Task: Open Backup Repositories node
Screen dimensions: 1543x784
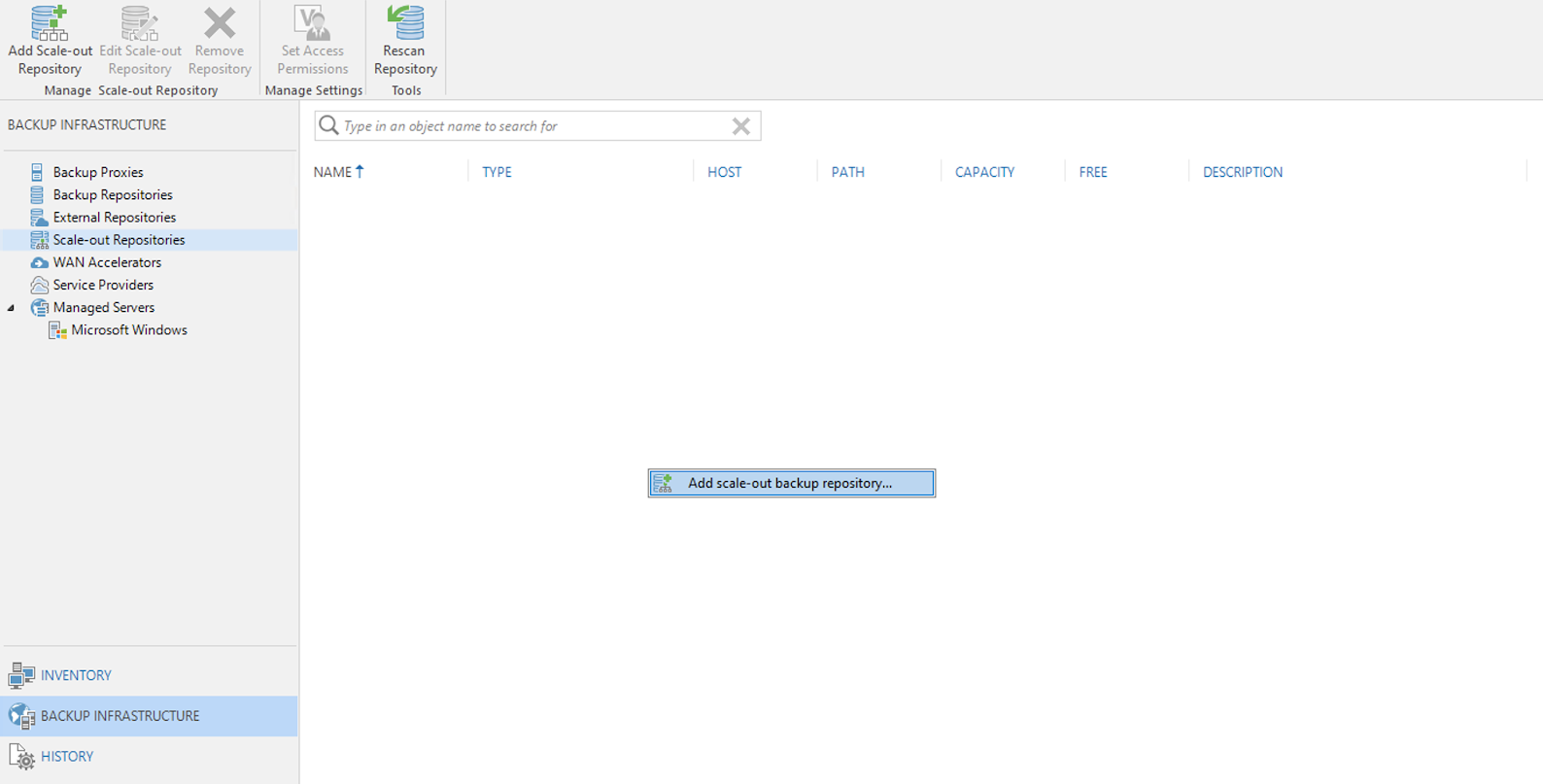Action: pos(113,195)
